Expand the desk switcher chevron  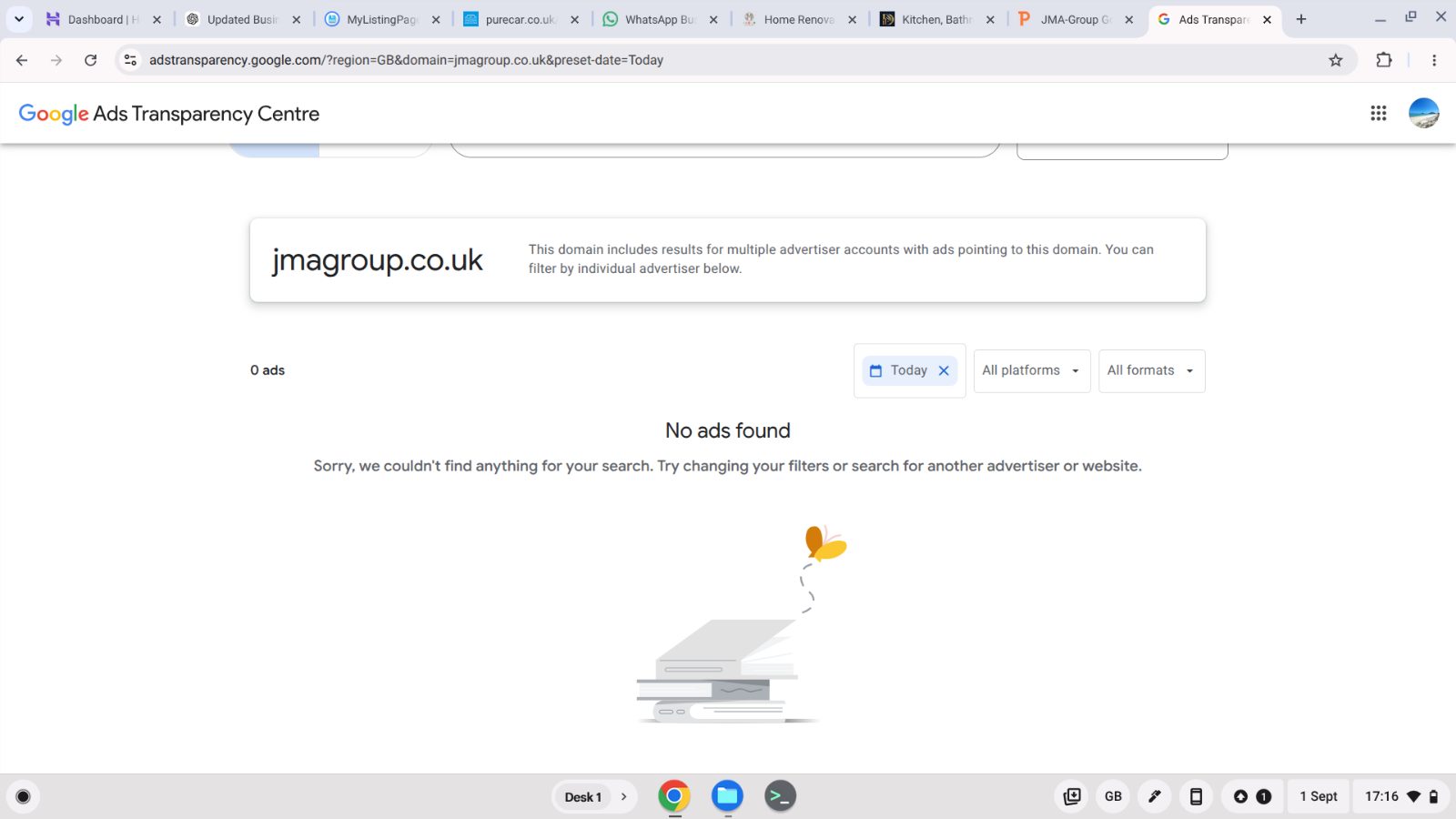[x=623, y=797]
